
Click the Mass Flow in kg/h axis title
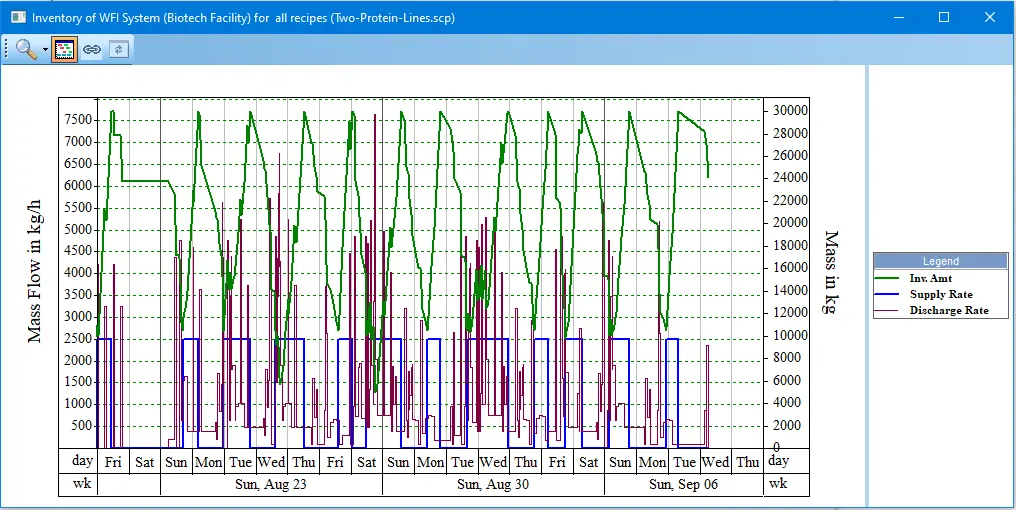click(35, 272)
